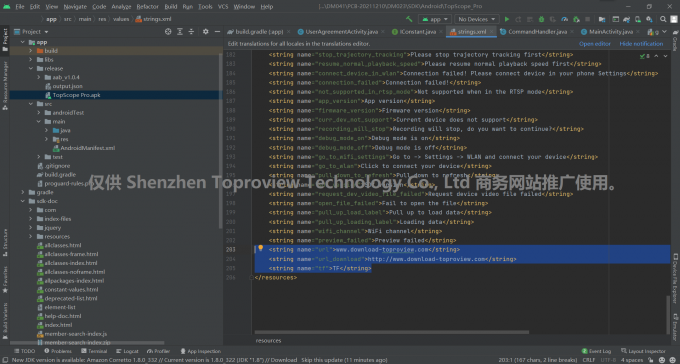This screenshot has height=364, width=680.
Task: Click the Profile app gauge icon
Action: click(x=564, y=19)
